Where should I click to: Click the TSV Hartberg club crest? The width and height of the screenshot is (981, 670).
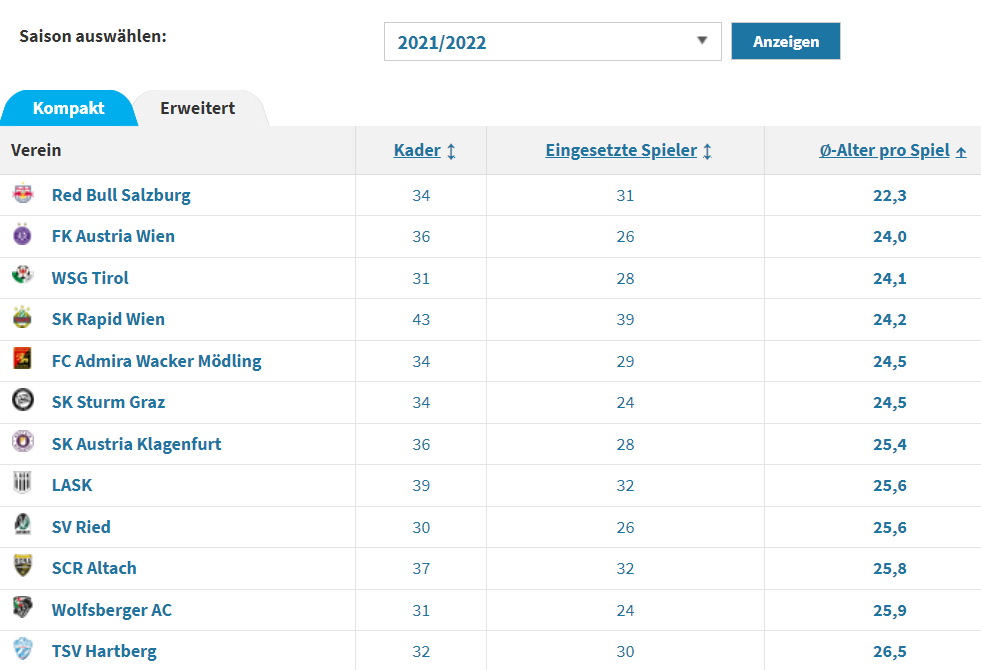pos(22,651)
